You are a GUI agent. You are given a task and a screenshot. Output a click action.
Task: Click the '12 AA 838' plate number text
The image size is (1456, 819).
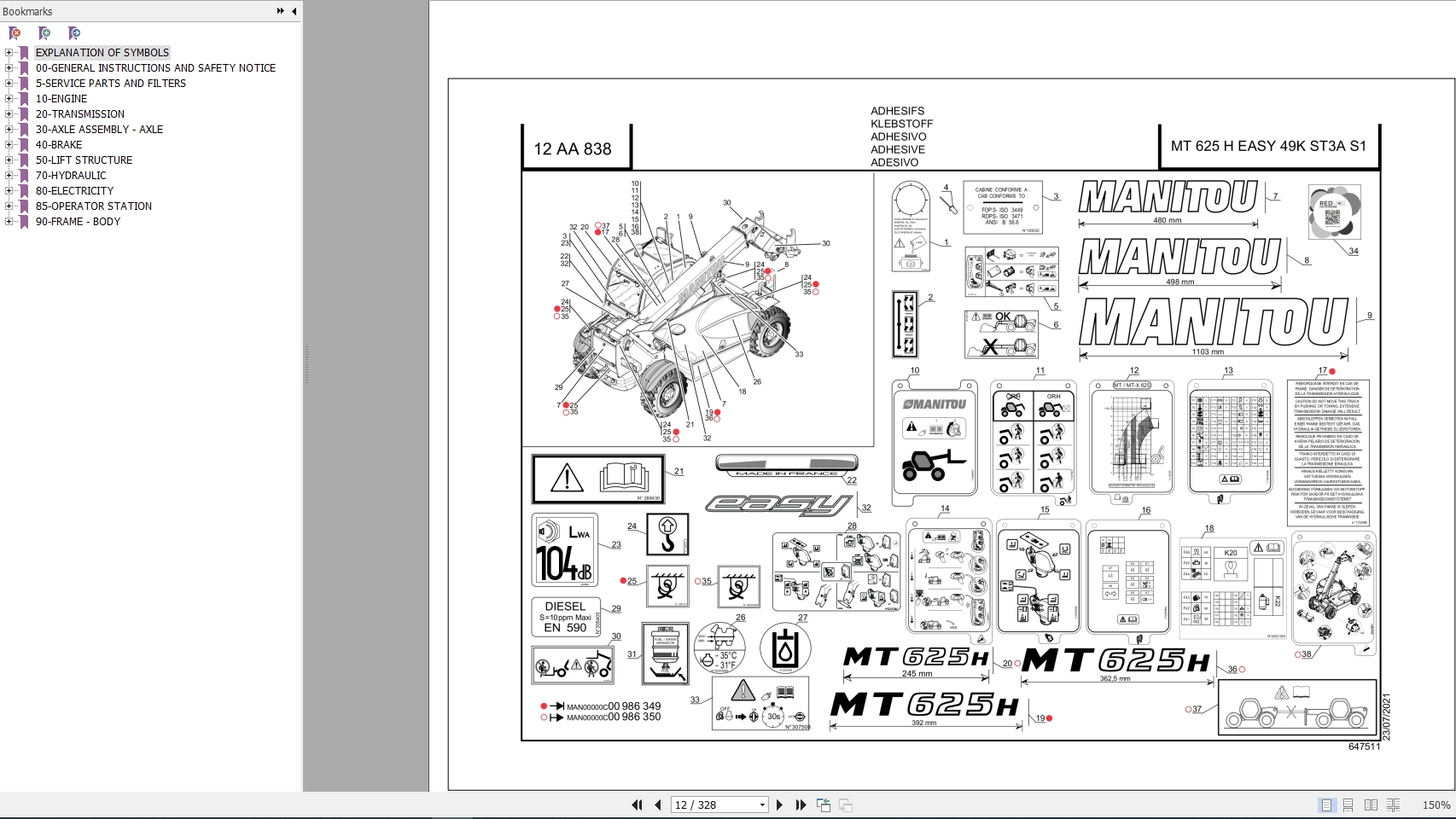click(573, 149)
